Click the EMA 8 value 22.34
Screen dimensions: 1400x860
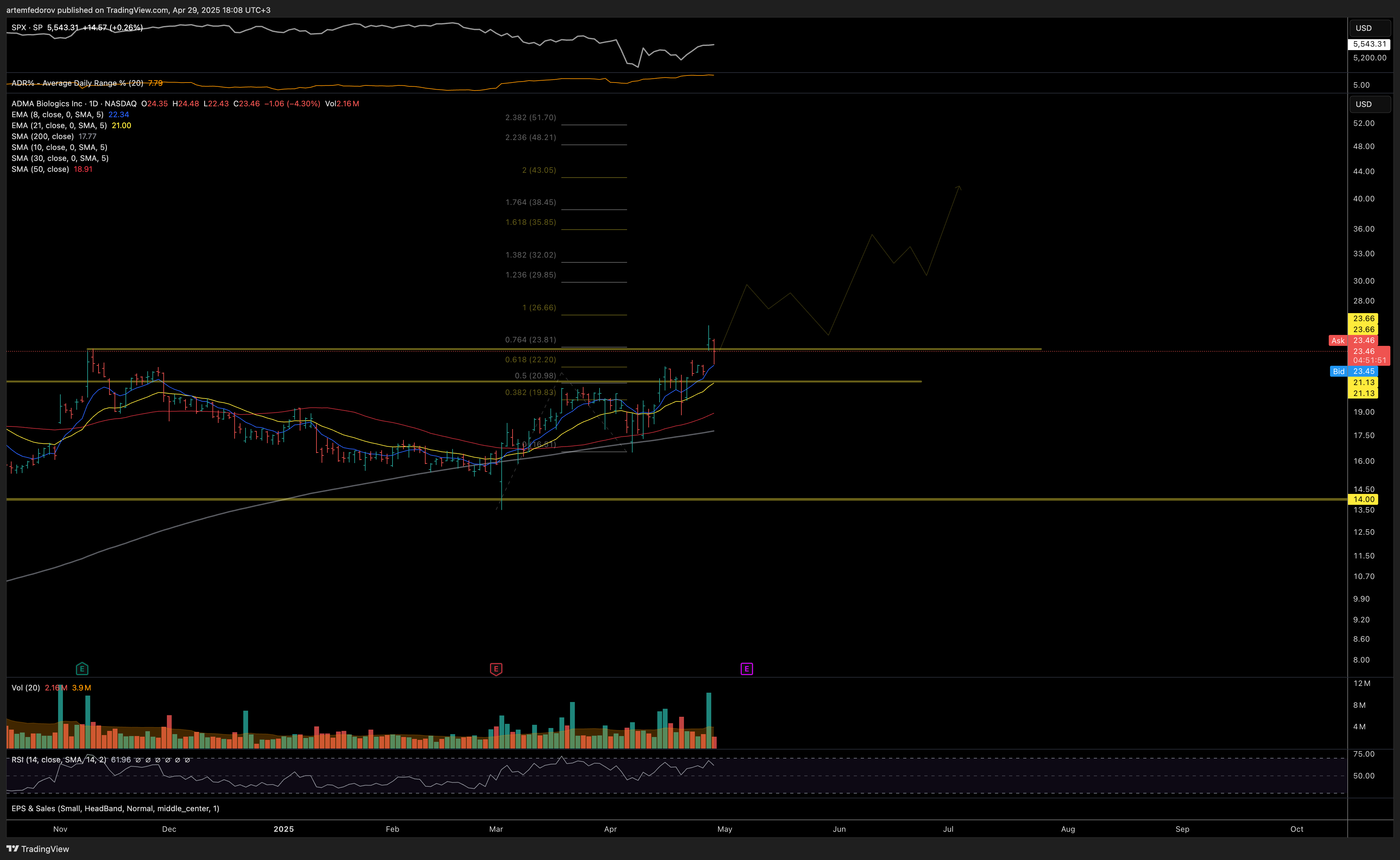(119, 114)
